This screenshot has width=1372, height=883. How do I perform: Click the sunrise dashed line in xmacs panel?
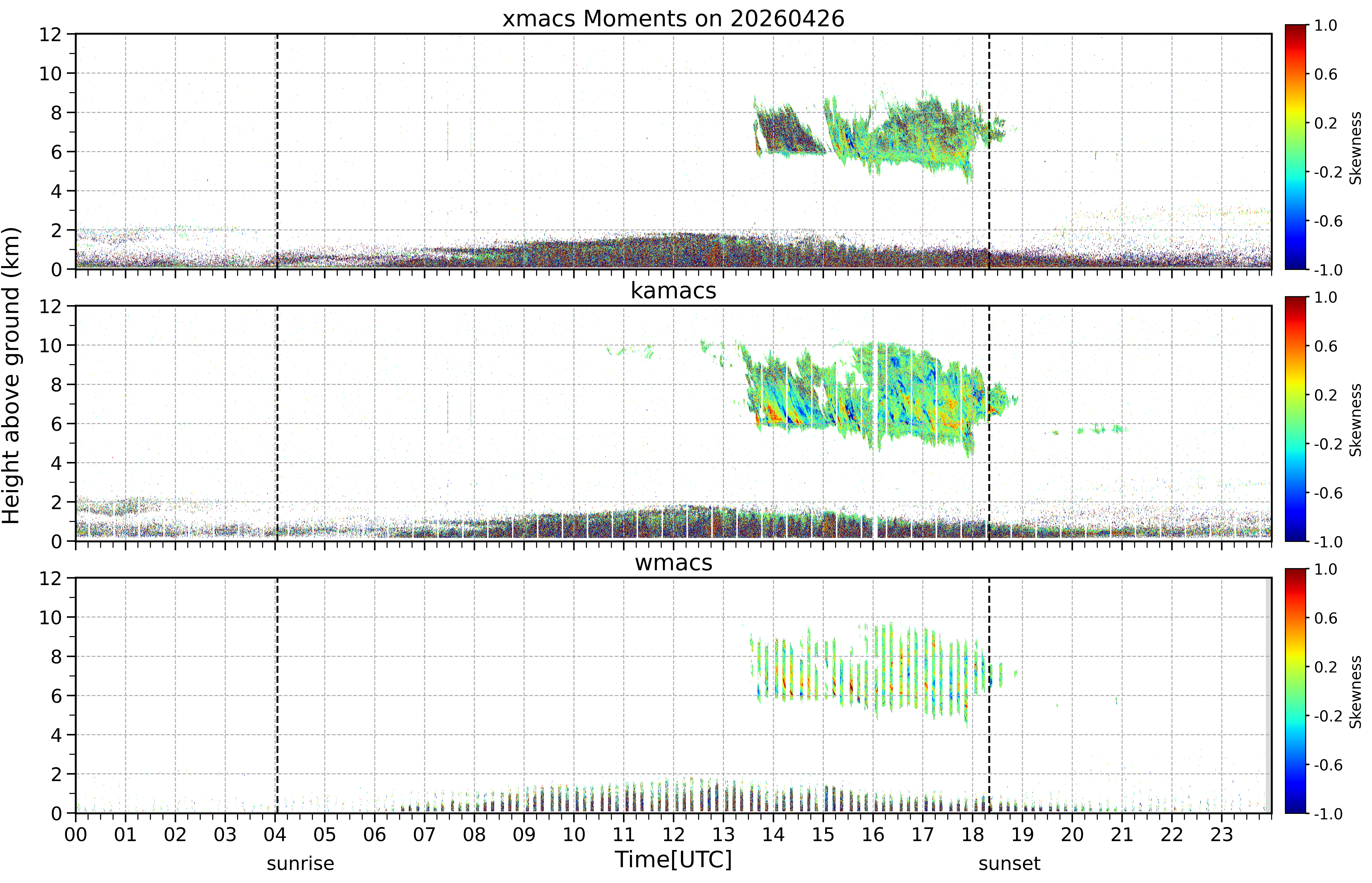tap(277, 151)
